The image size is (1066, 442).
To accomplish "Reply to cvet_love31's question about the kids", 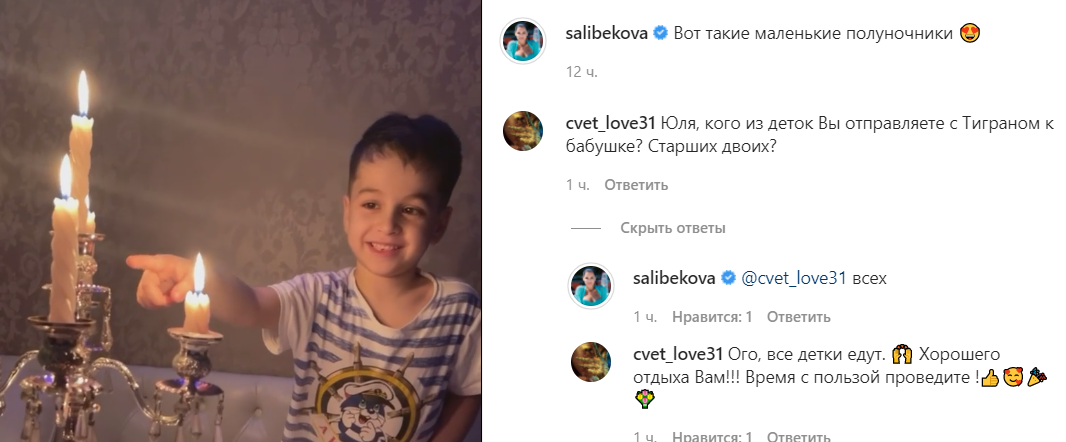I will 636,185.
